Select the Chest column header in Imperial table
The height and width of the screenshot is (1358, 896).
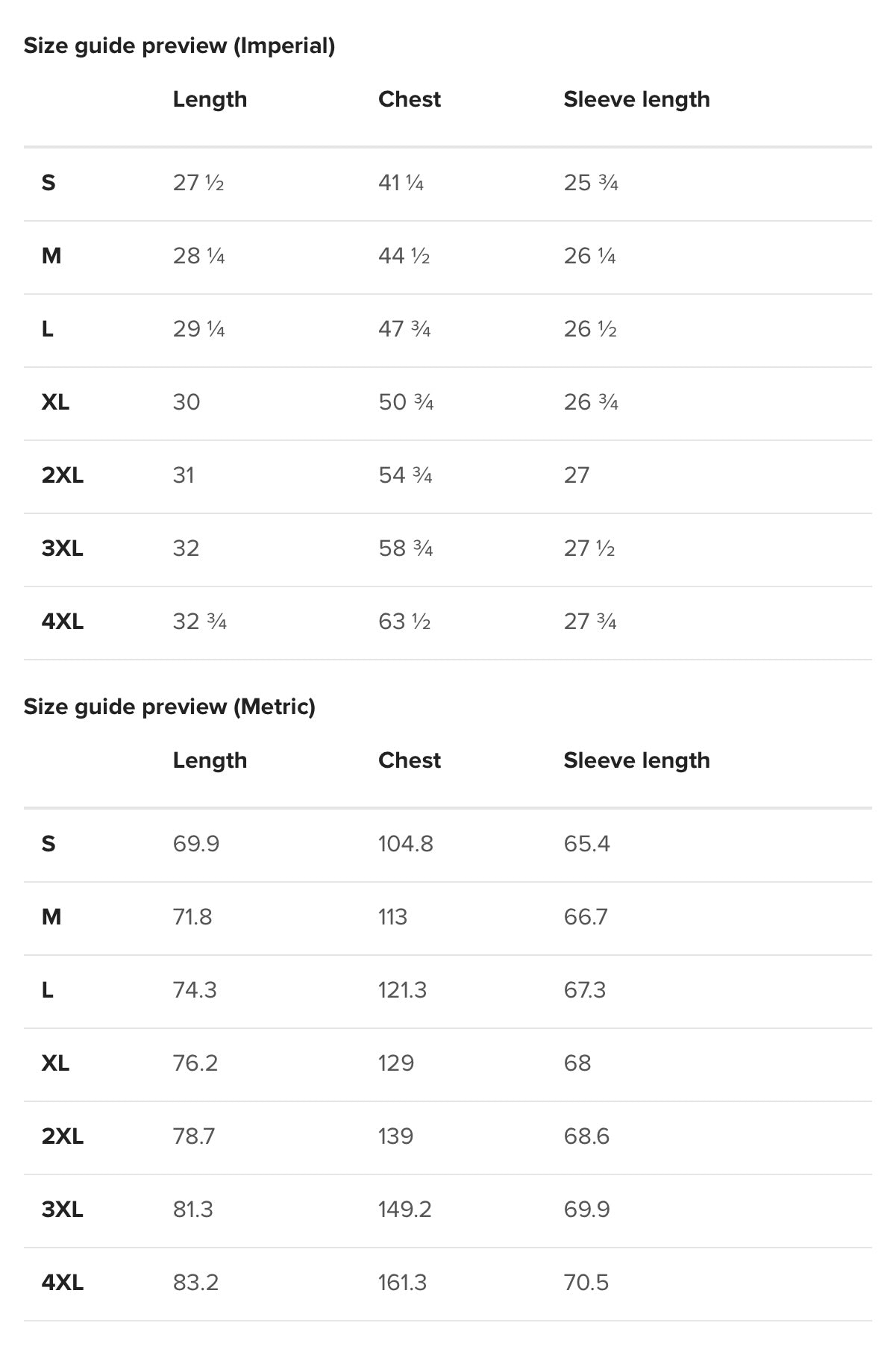pyautogui.click(x=409, y=99)
